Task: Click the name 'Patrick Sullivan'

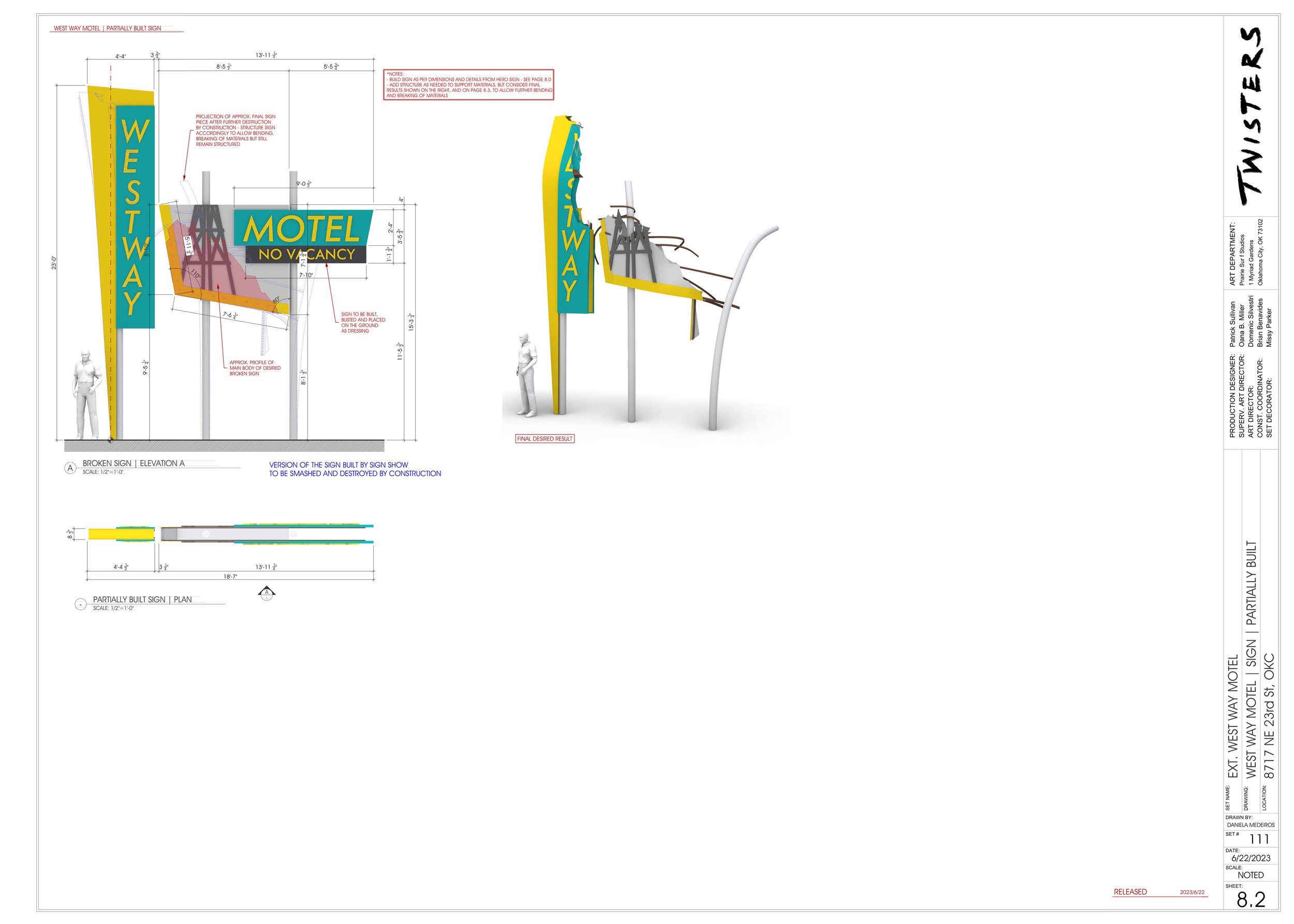Action: tap(1232, 324)
